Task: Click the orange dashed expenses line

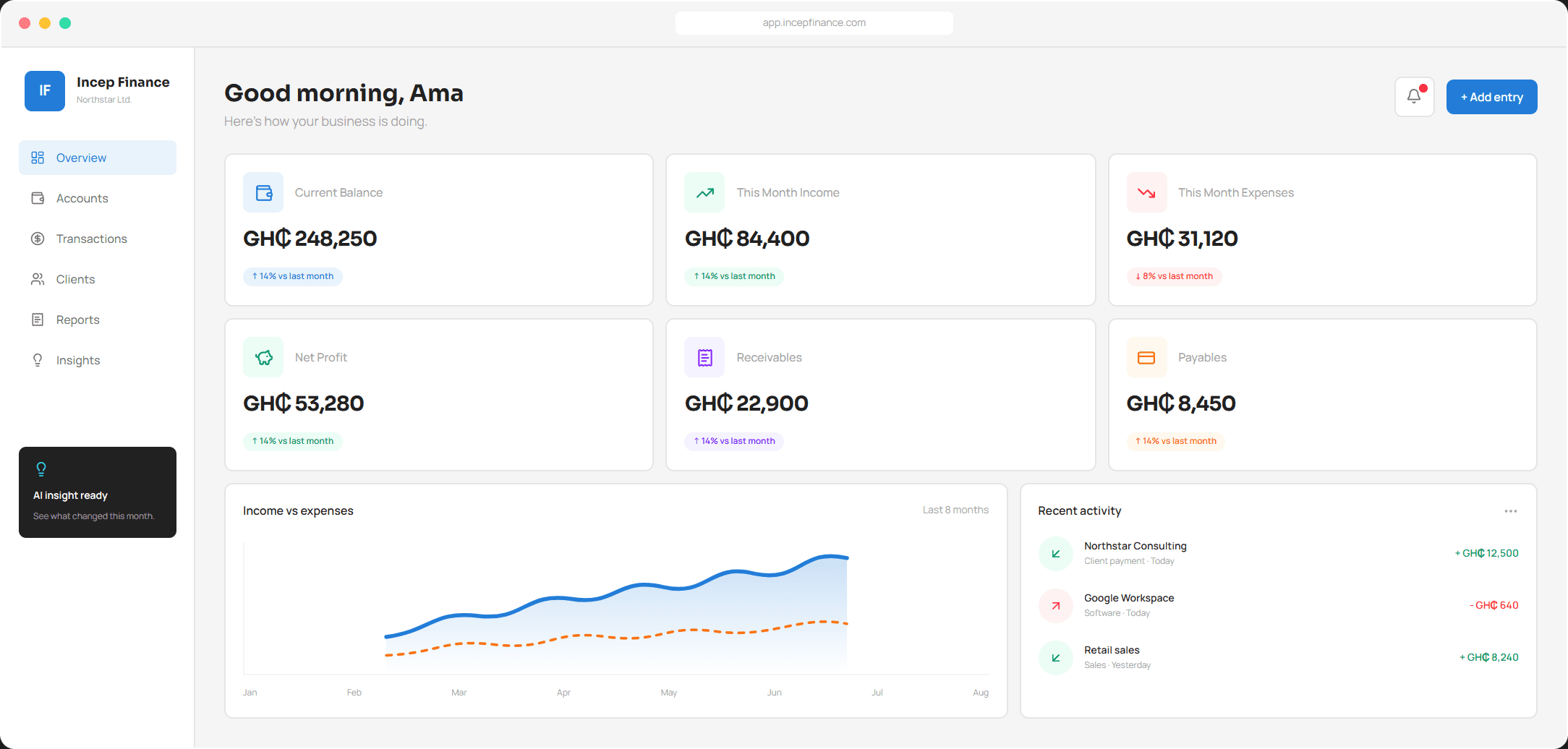Action: (x=616, y=637)
